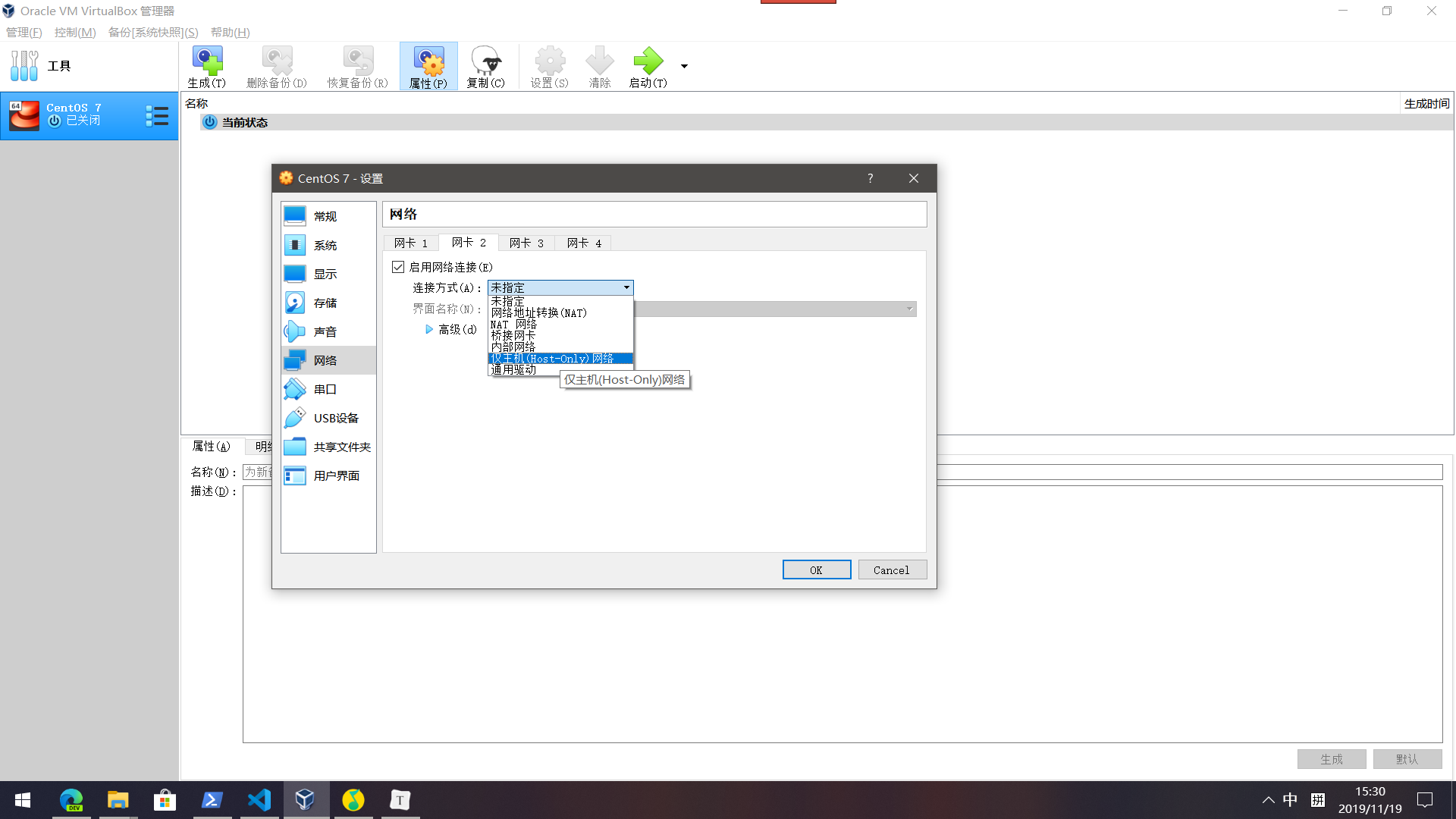Click the Cancel button in settings dialog

tap(891, 570)
